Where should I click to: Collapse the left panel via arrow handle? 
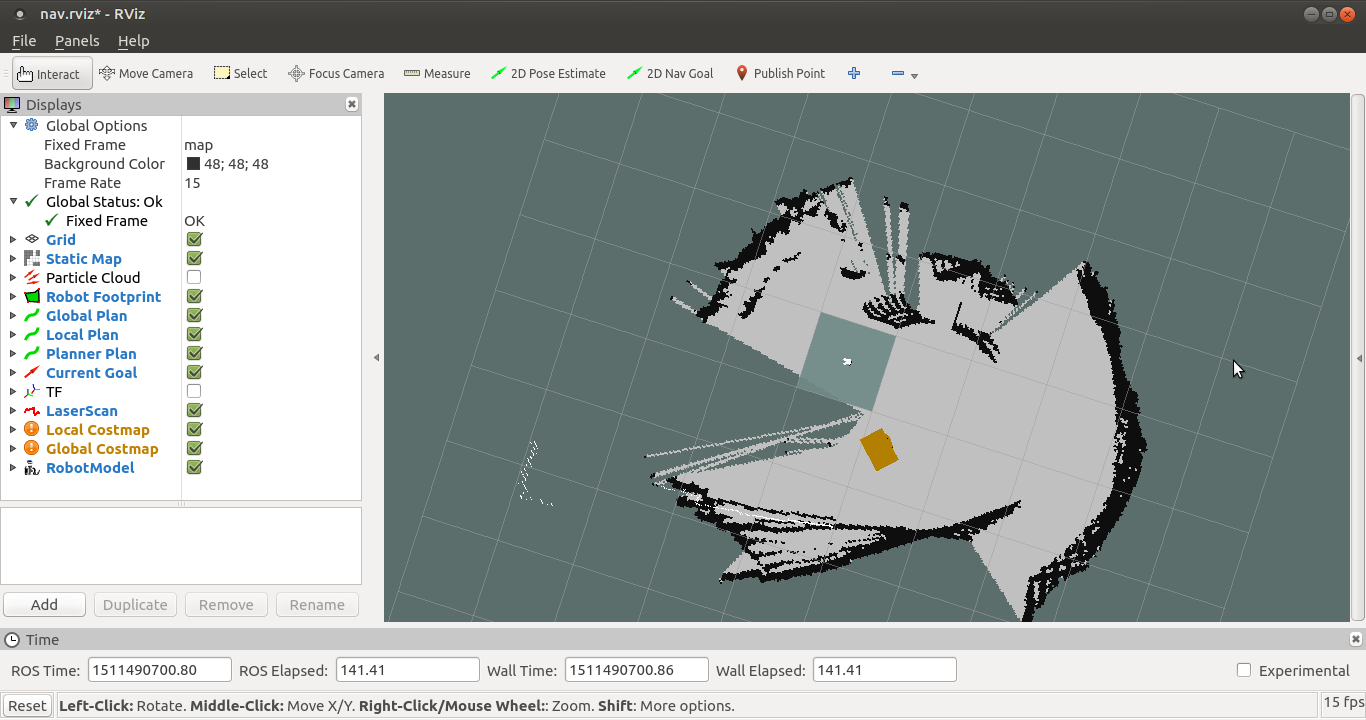pyautogui.click(x=376, y=357)
